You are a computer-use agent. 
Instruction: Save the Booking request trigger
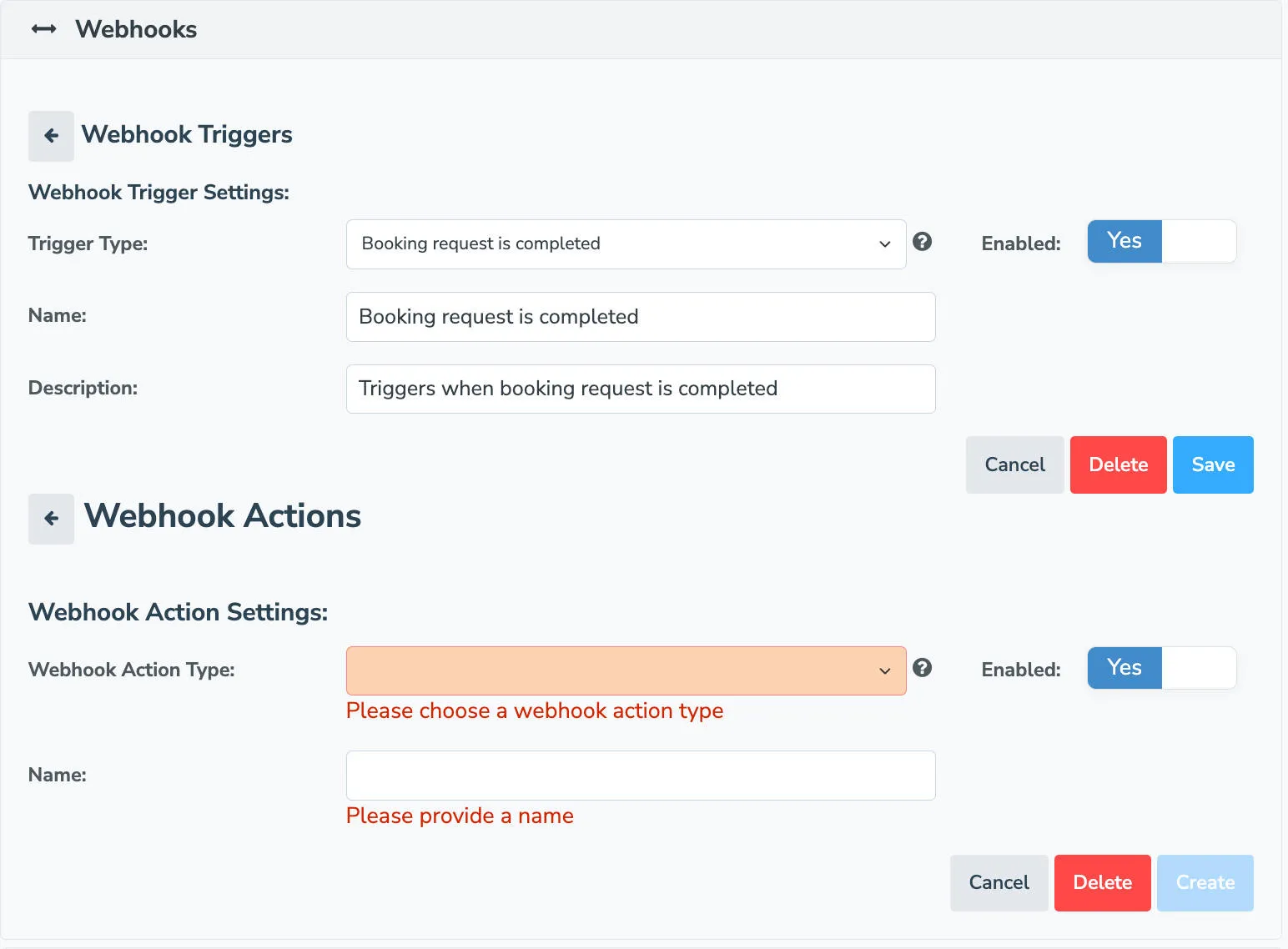click(x=1212, y=464)
